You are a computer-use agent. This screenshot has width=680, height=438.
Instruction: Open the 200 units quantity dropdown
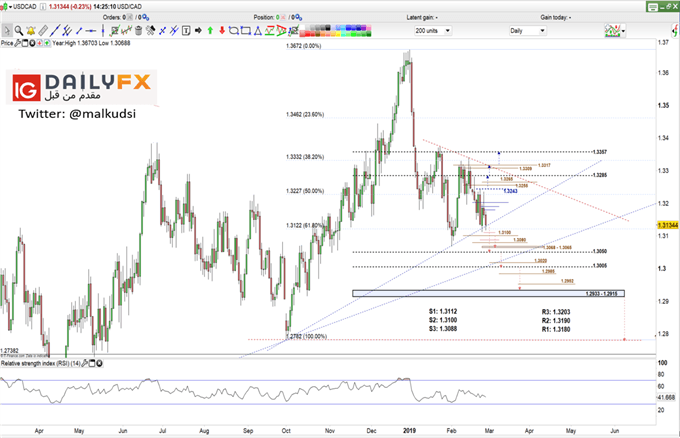[x=433, y=31]
